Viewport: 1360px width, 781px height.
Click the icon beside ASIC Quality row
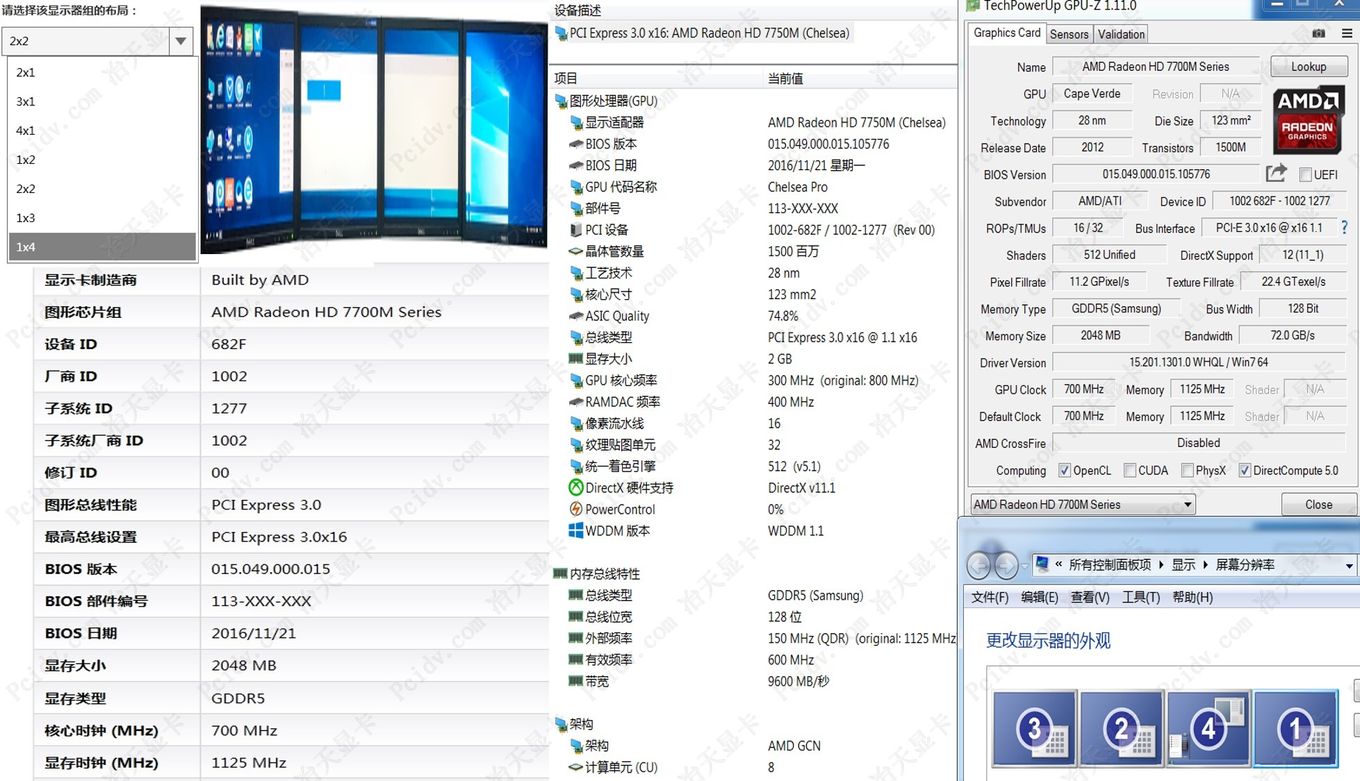(576, 316)
